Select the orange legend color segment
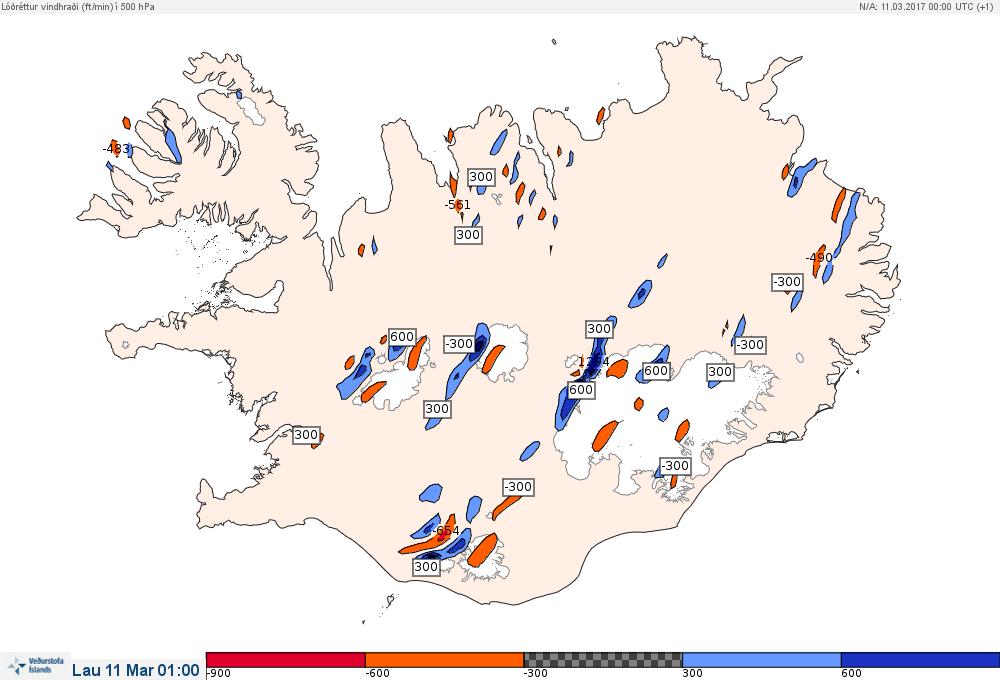 coord(445,660)
